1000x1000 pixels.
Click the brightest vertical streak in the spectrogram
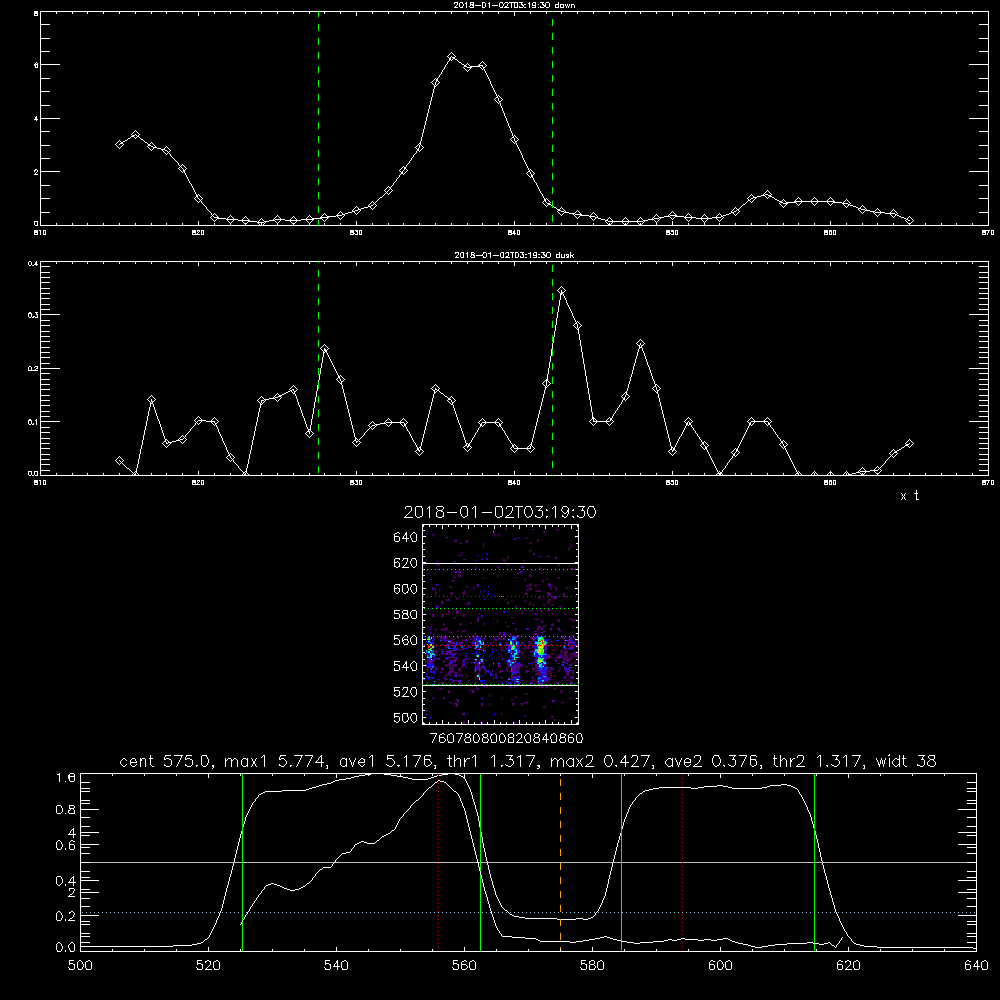click(541, 659)
